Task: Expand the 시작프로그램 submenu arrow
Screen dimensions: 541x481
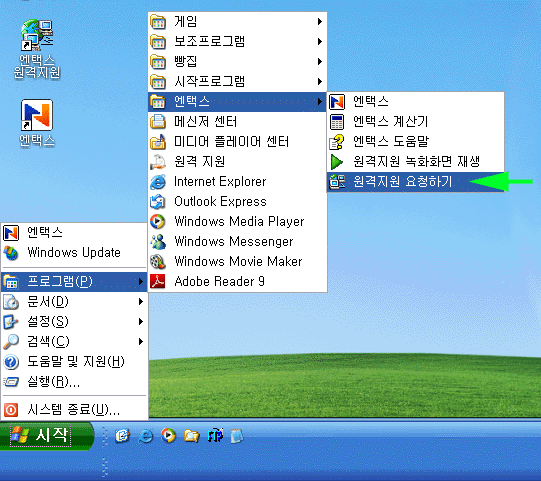Action: (320, 82)
